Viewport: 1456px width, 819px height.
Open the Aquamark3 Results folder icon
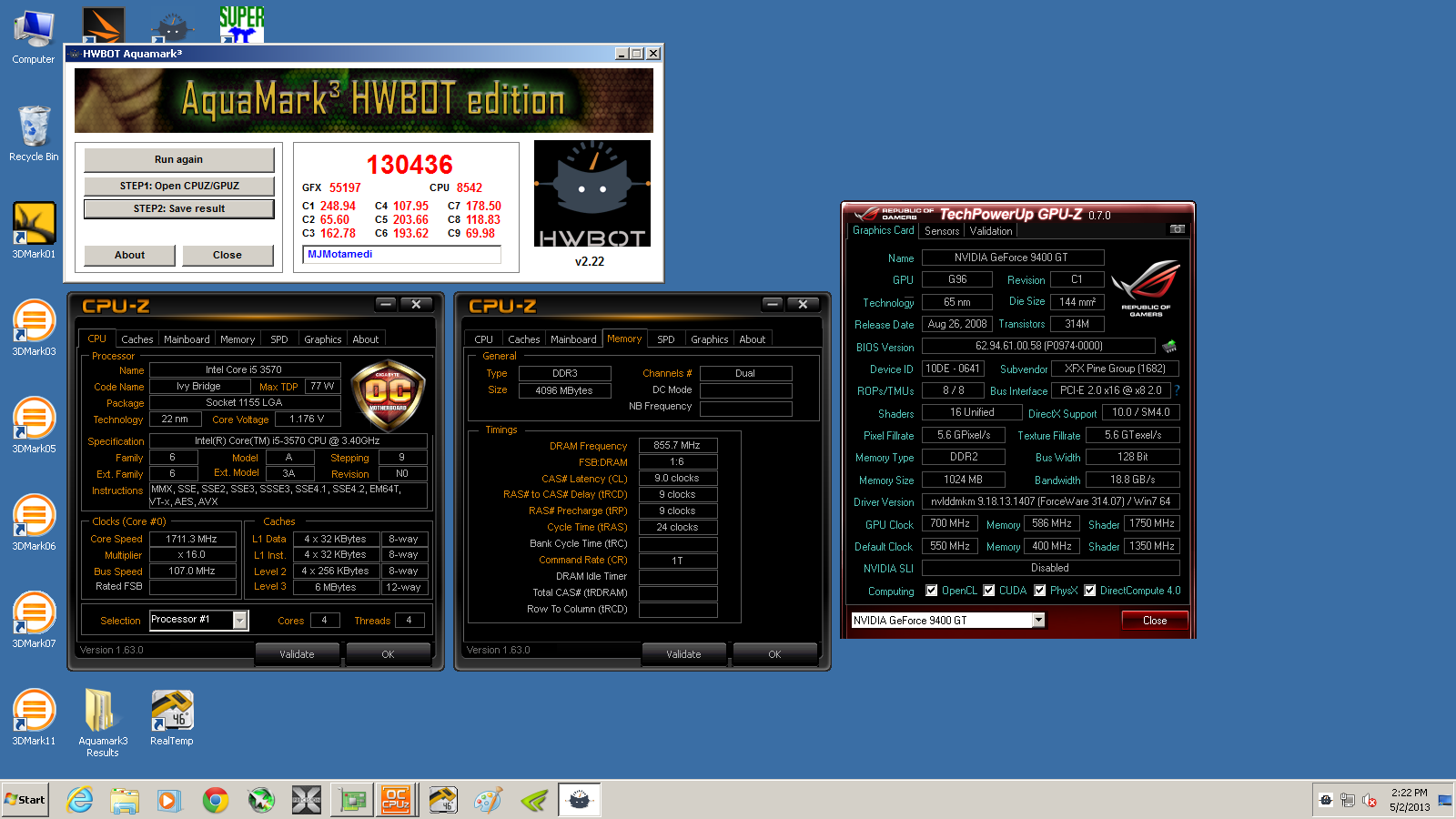102,723
